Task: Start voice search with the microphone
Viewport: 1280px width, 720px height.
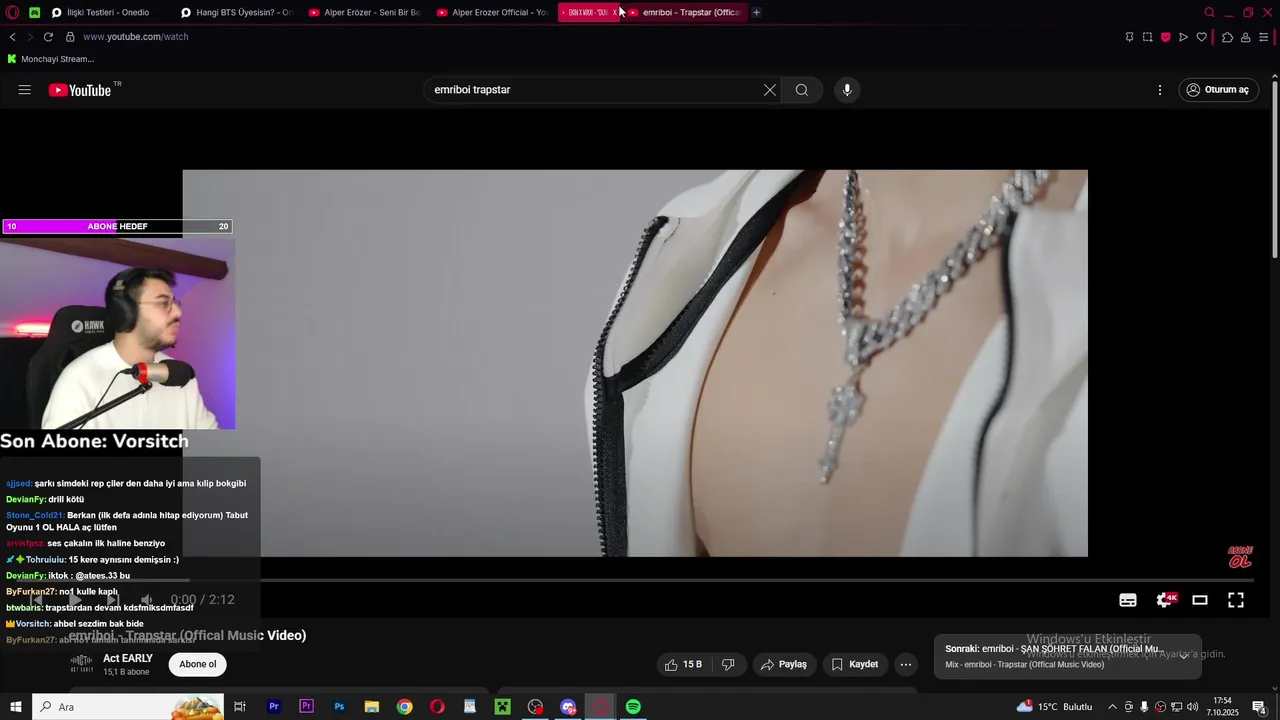Action: [x=847, y=90]
